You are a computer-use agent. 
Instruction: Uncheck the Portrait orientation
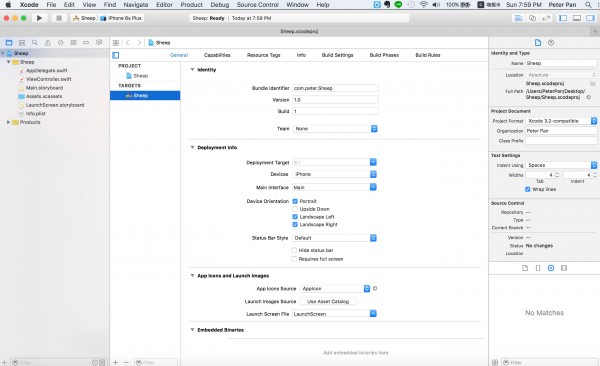pyautogui.click(x=295, y=201)
